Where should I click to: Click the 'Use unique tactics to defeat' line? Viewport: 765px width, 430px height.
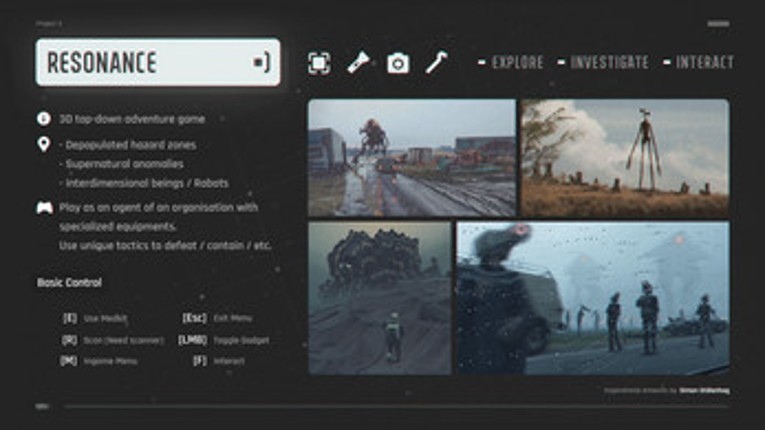(x=165, y=246)
